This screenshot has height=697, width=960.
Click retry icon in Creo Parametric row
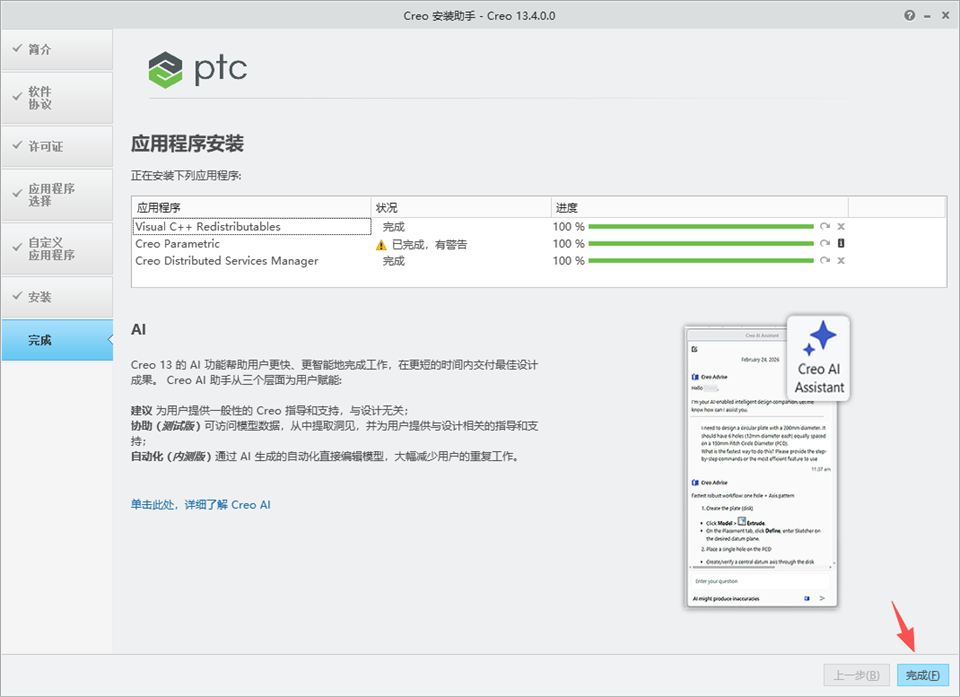[825, 243]
